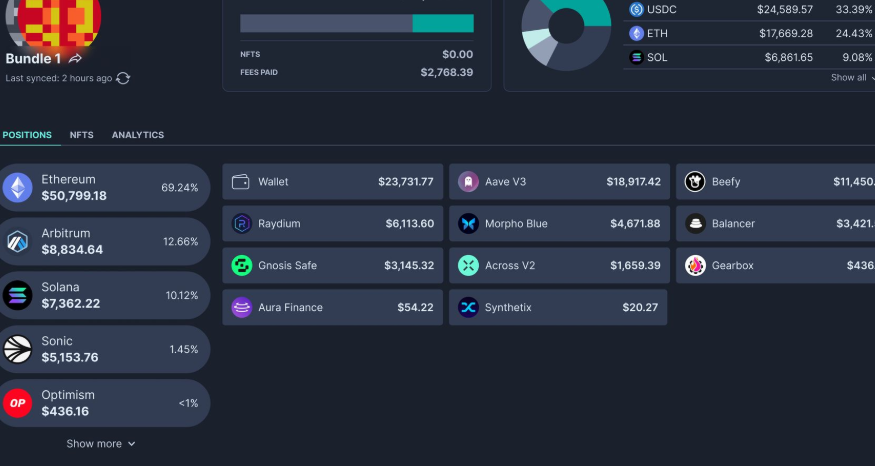The width and height of the screenshot is (875, 466).
Task: Click the Aura Finance purple icon
Action: 242,308
